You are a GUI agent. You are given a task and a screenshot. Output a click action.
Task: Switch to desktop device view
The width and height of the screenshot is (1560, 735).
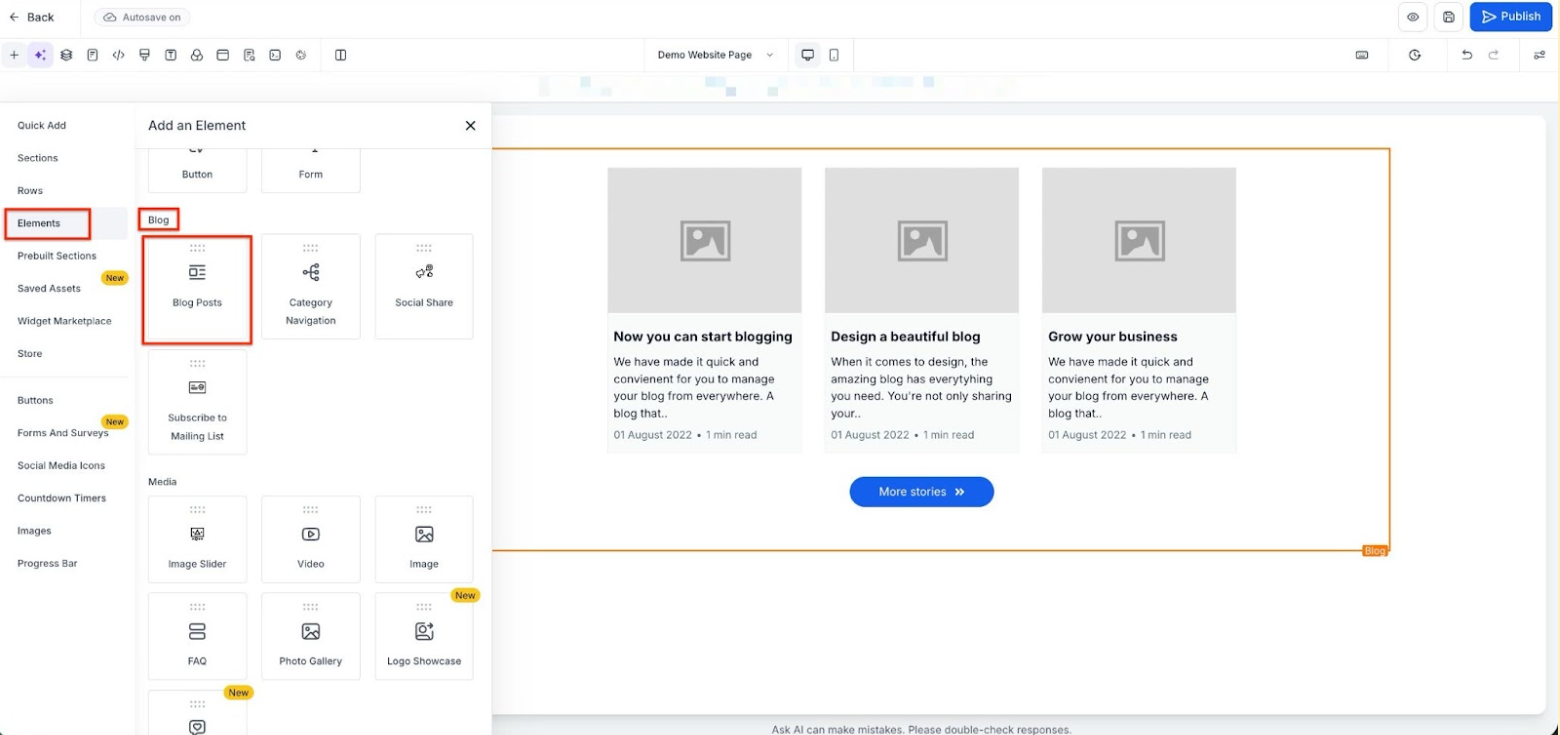point(807,55)
